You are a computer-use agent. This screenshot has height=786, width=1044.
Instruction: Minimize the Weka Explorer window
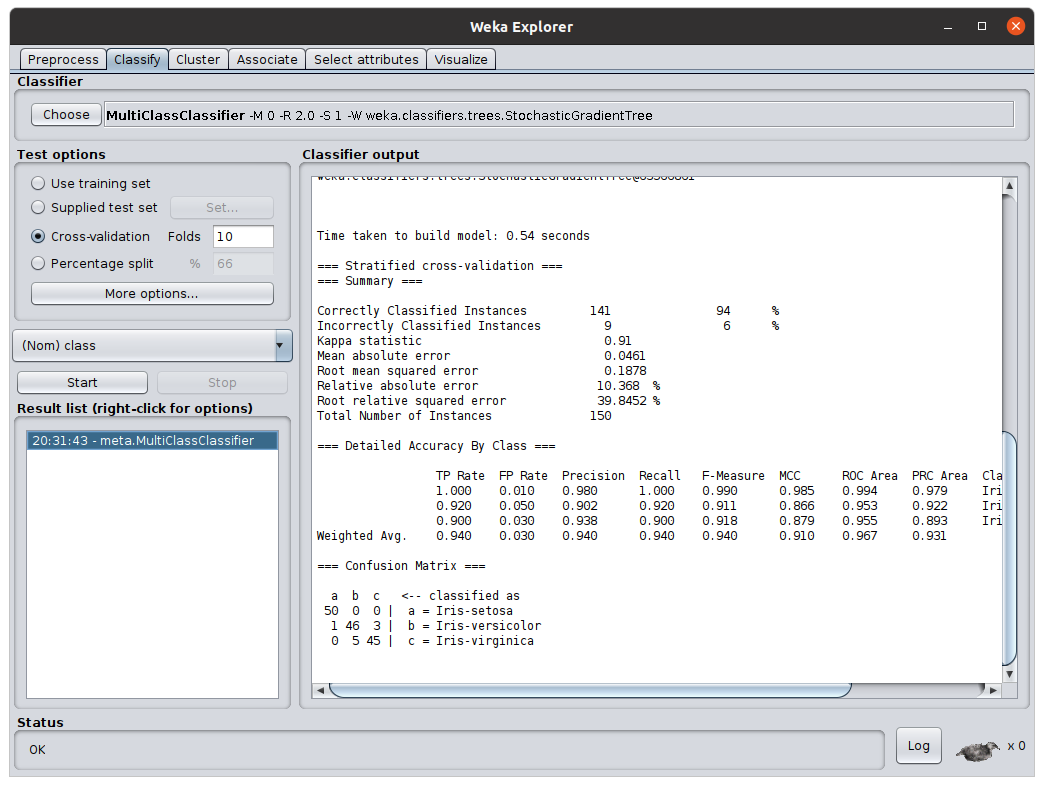coord(947,27)
